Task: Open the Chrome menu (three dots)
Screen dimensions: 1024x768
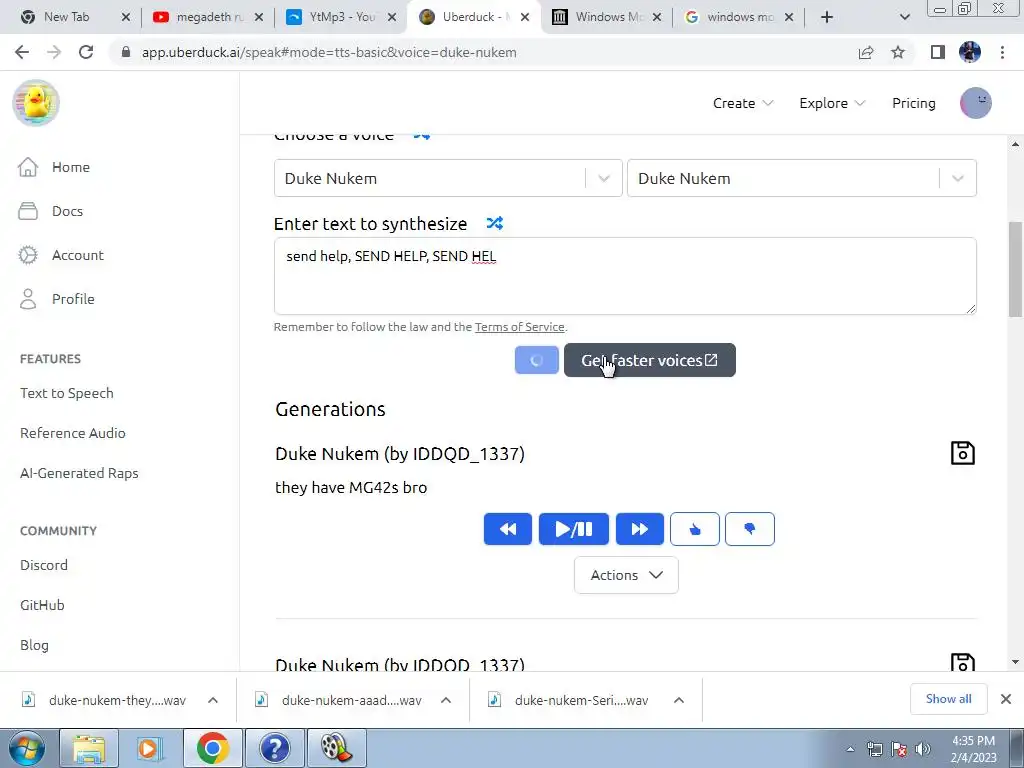Action: (x=1002, y=52)
